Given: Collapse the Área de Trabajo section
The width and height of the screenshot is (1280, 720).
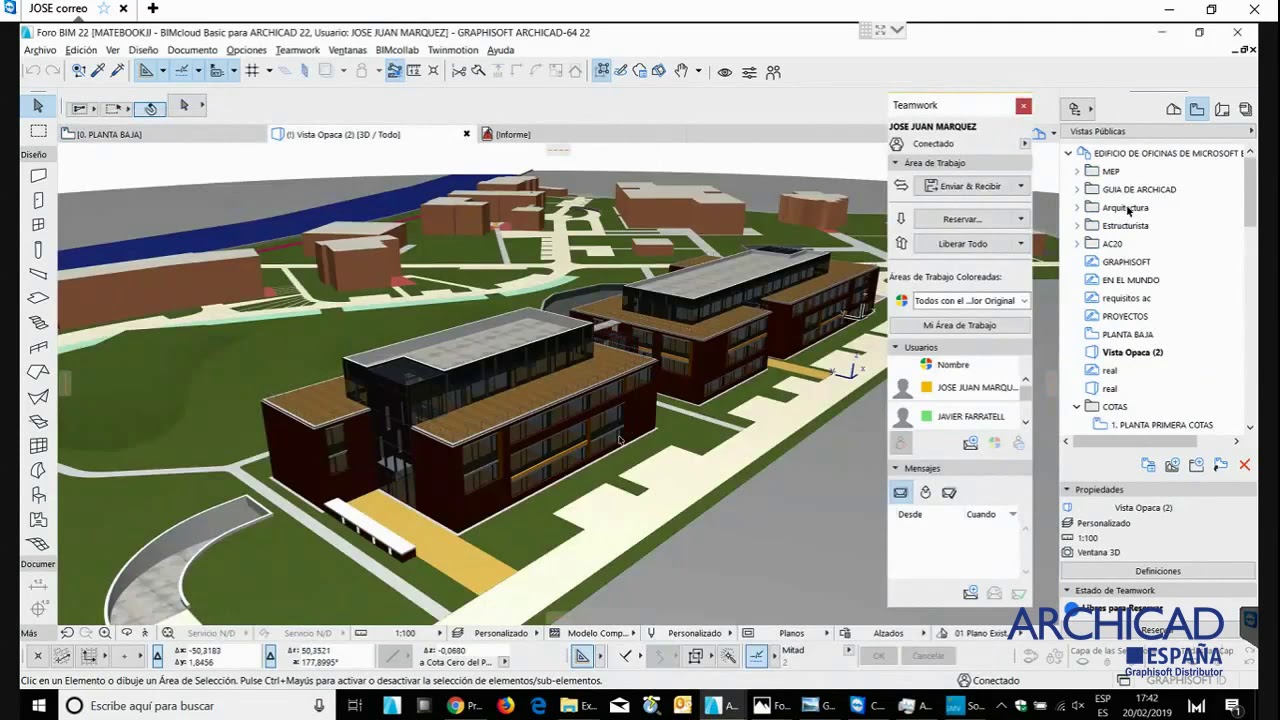Looking at the screenshot, I should tap(896, 163).
